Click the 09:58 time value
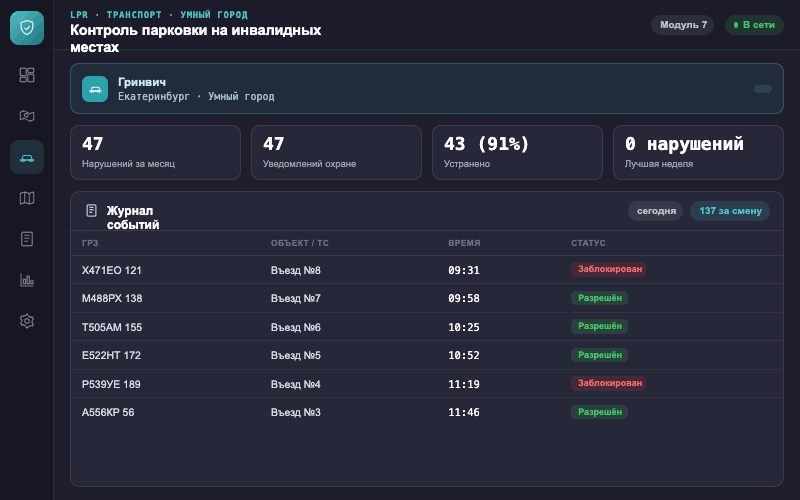Screen dimensions: 800x500 pyautogui.click(x=464, y=298)
